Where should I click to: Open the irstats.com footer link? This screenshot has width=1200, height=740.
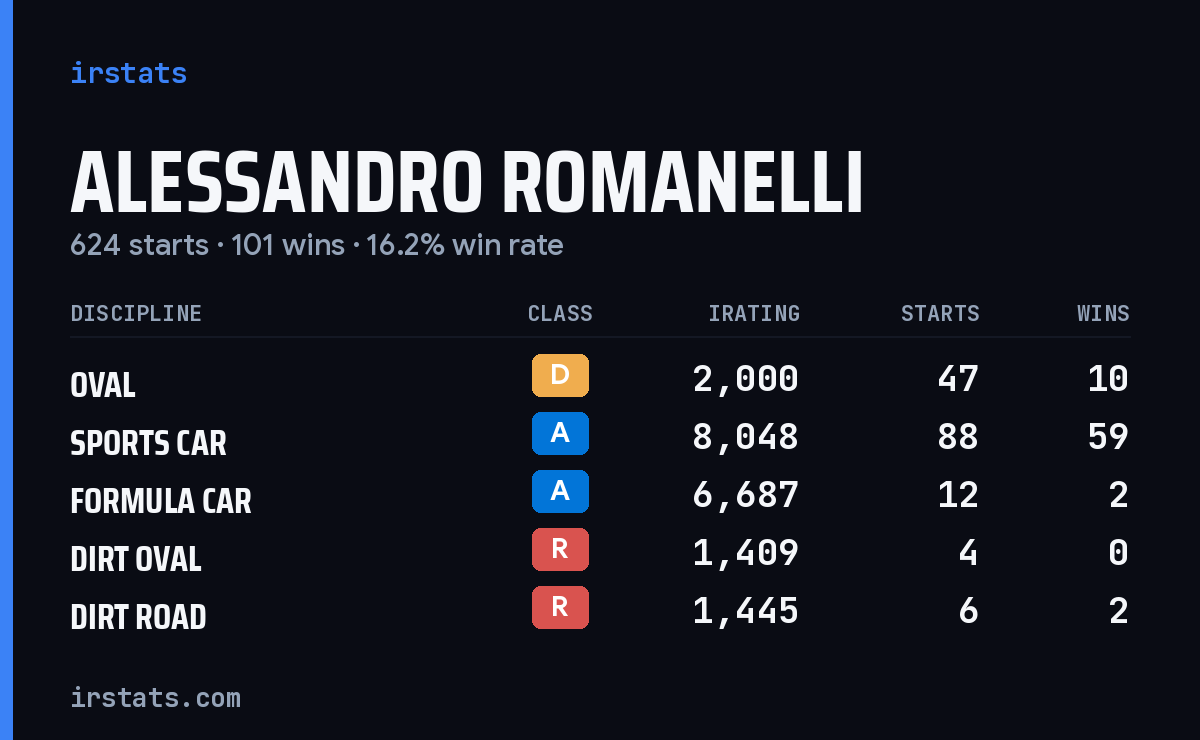155,697
